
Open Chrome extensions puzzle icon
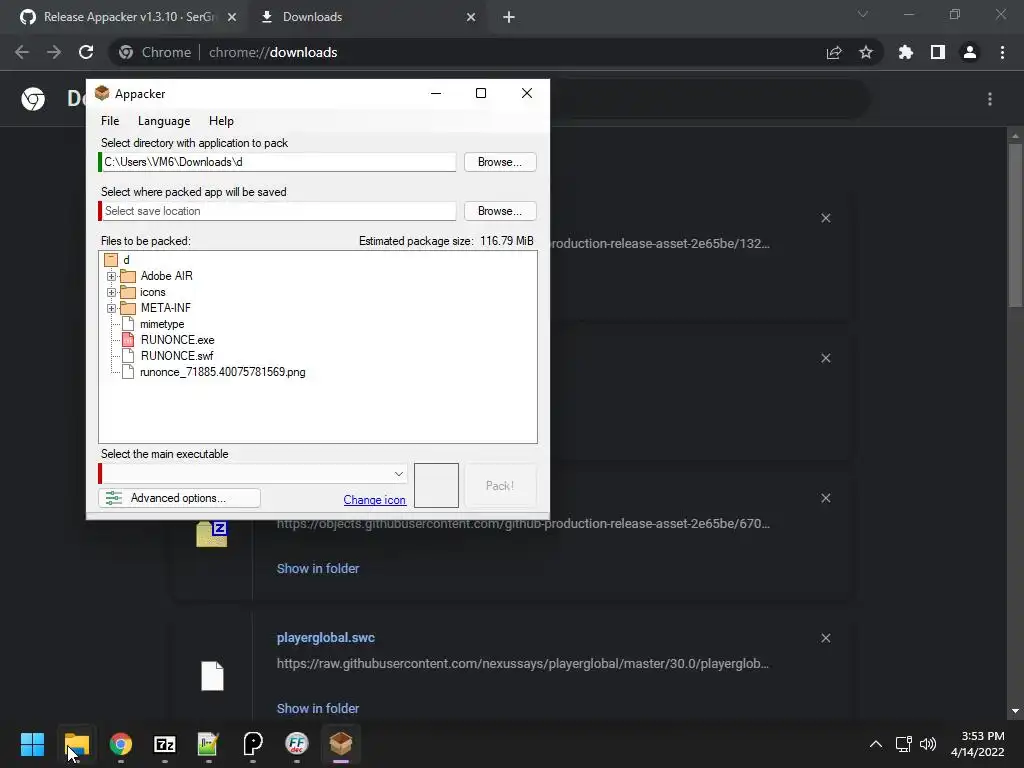point(906,52)
